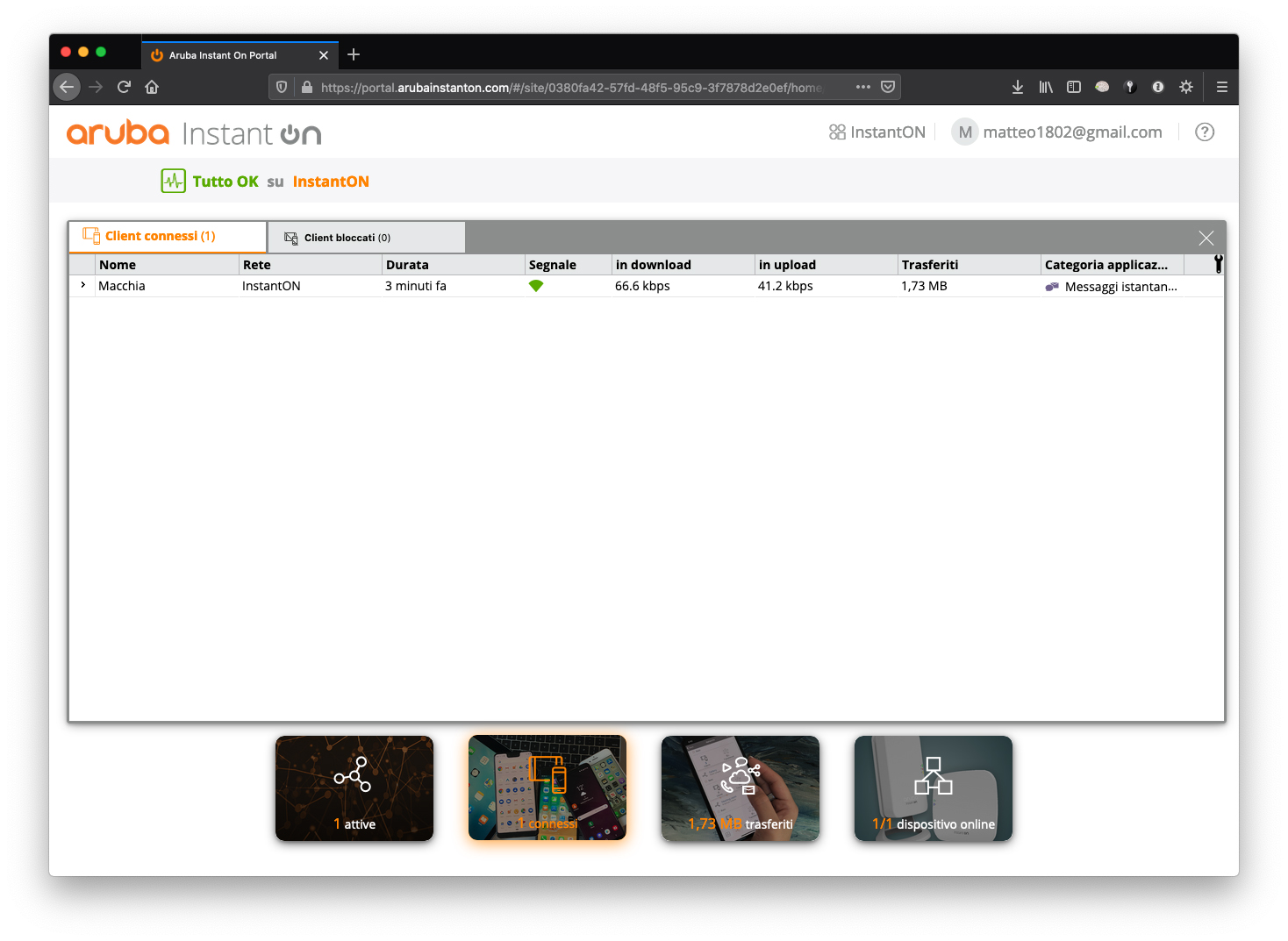
Task: Toggle the browser sidebar
Action: pos(1074,87)
